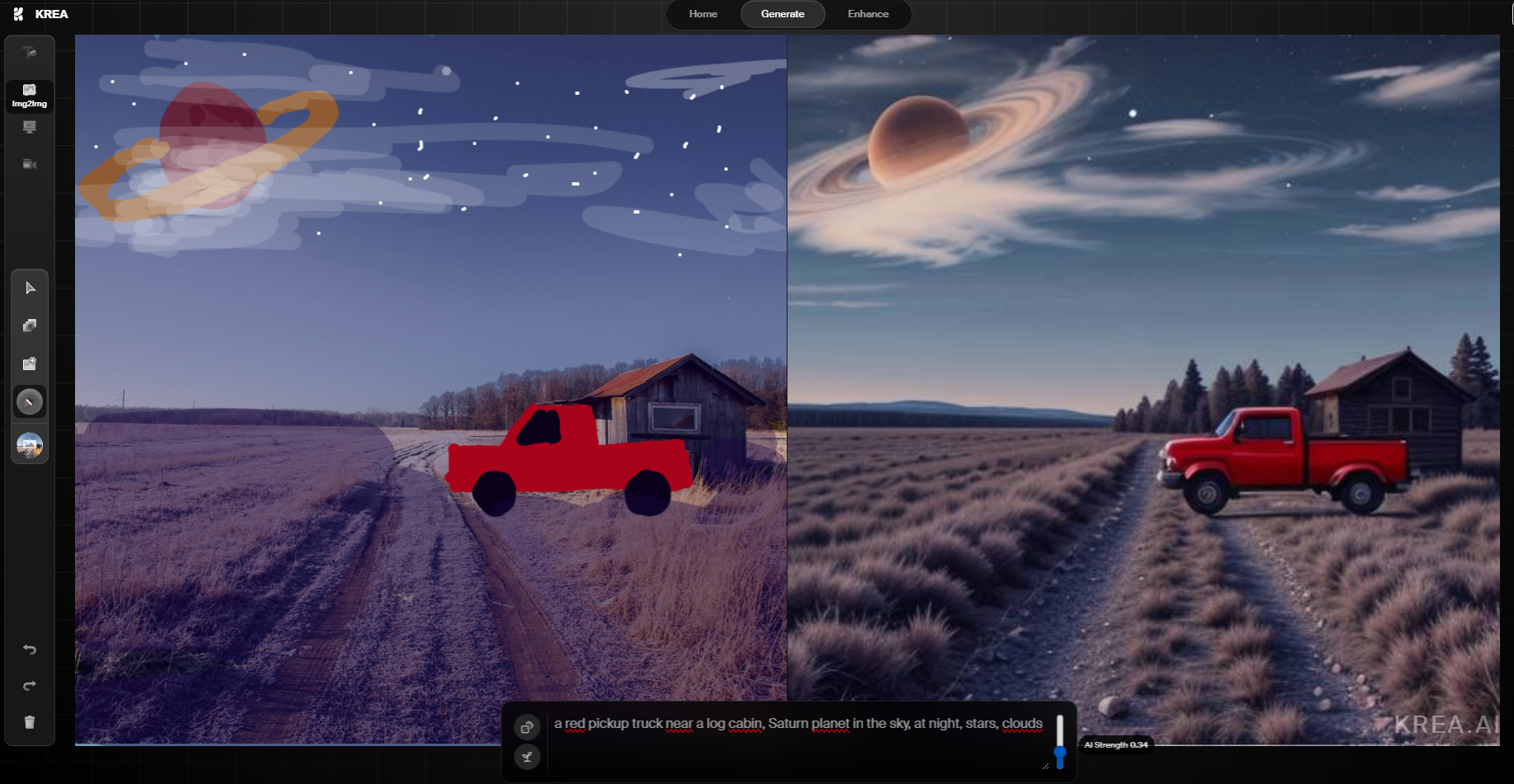Activate the brush paint tool
Screen dimensions: 1514x784
(30, 402)
